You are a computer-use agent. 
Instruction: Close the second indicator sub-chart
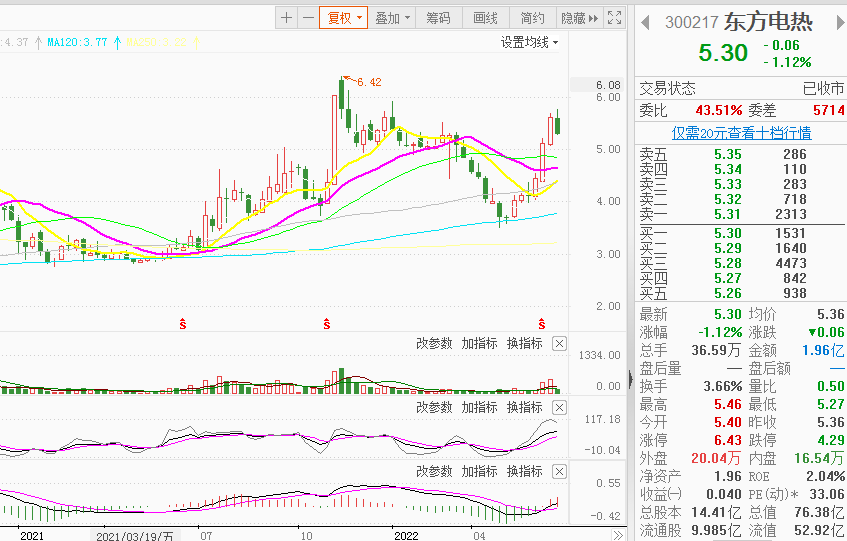tap(560, 407)
